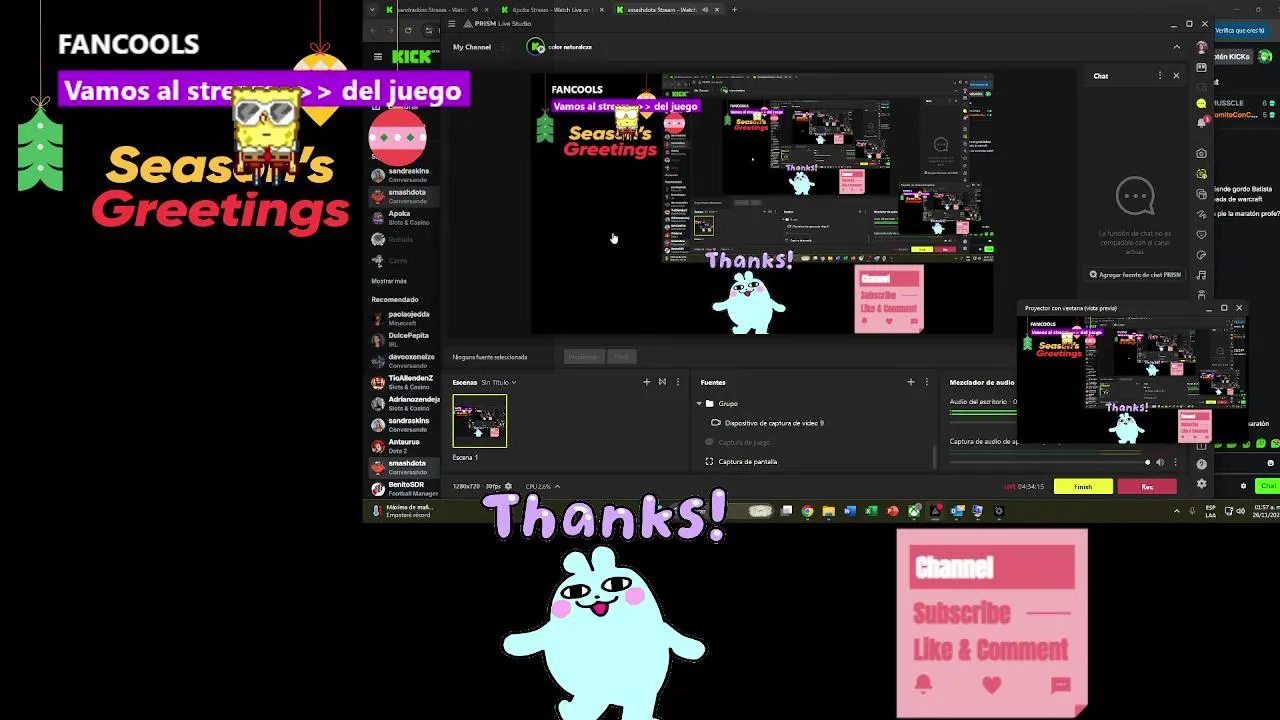Viewport: 1280px width, 720px height.
Task: Open My Channel in PRISM header
Action: pyautogui.click(x=472, y=47)
